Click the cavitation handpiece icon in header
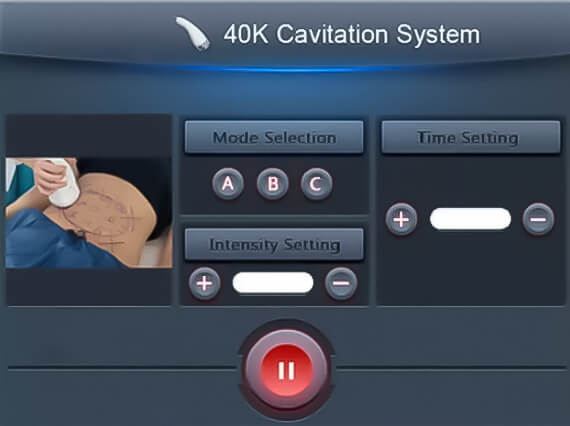 [193, 34]
